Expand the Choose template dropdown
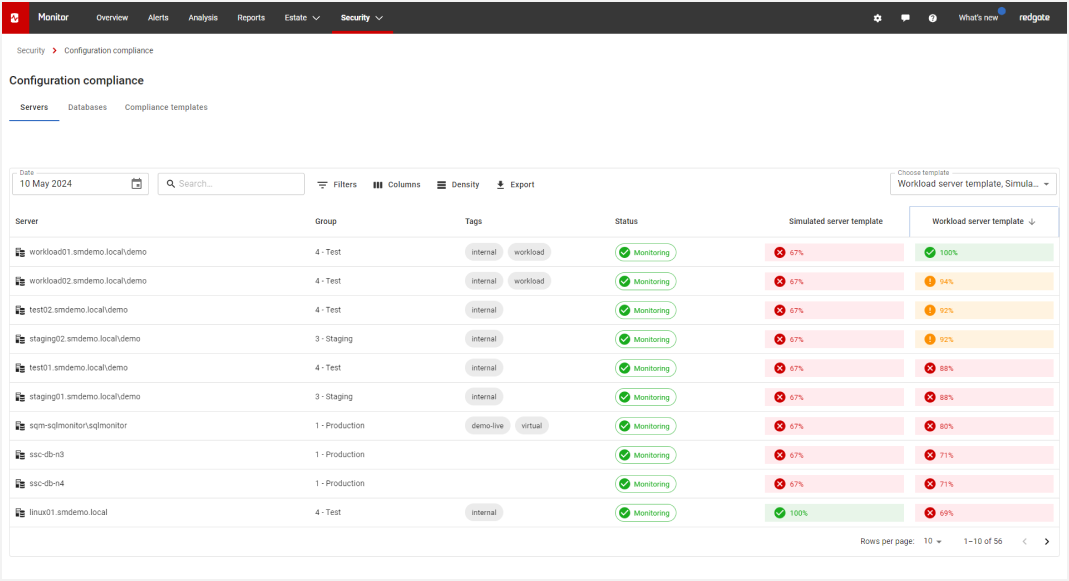1069x581 pixels. [973, 184]
